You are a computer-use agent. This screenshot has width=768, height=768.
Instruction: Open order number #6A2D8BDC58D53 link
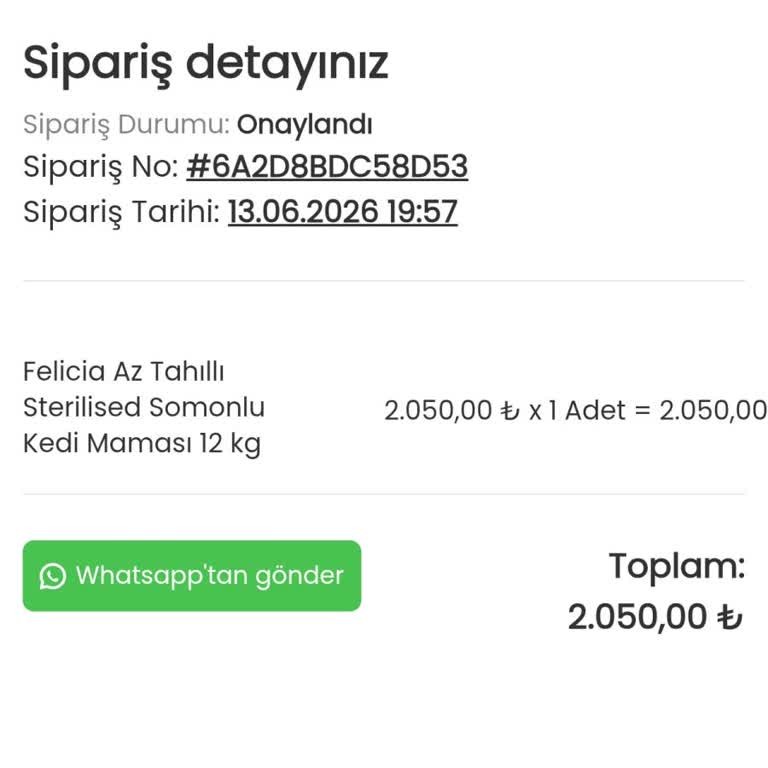click(327, 166)
